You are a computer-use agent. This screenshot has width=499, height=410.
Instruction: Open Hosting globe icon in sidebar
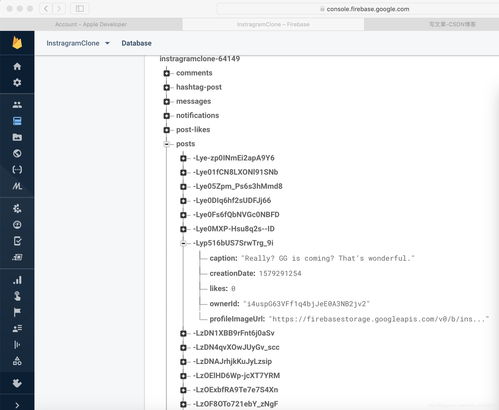point(17,153)
